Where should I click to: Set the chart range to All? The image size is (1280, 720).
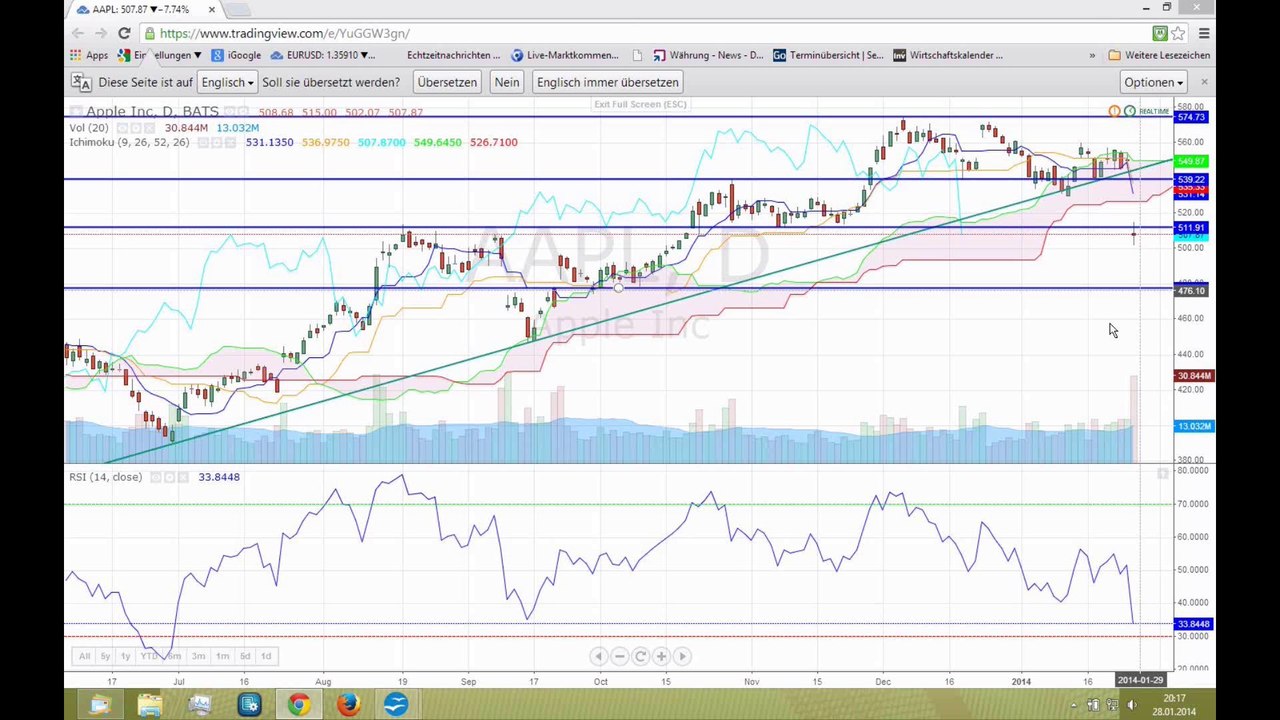84,656
